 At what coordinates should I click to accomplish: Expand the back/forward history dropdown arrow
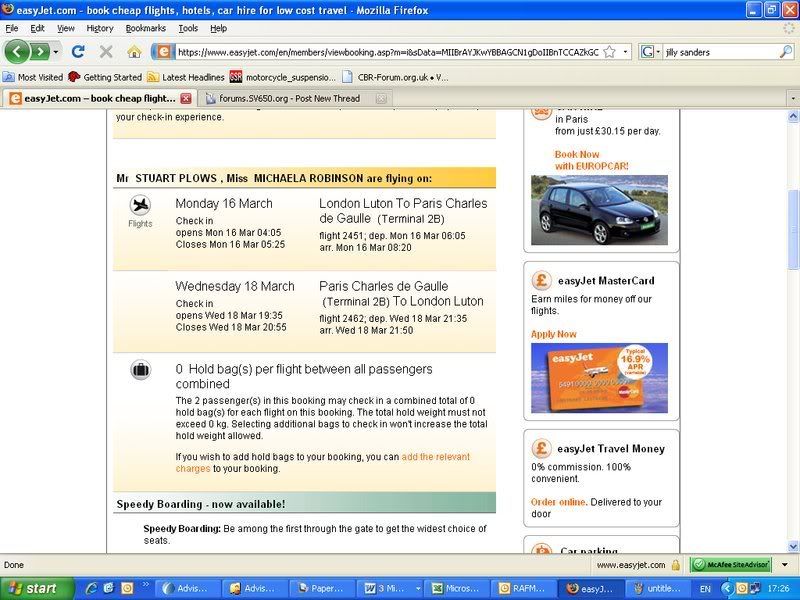pyautogui.click(x=55, y=52)
